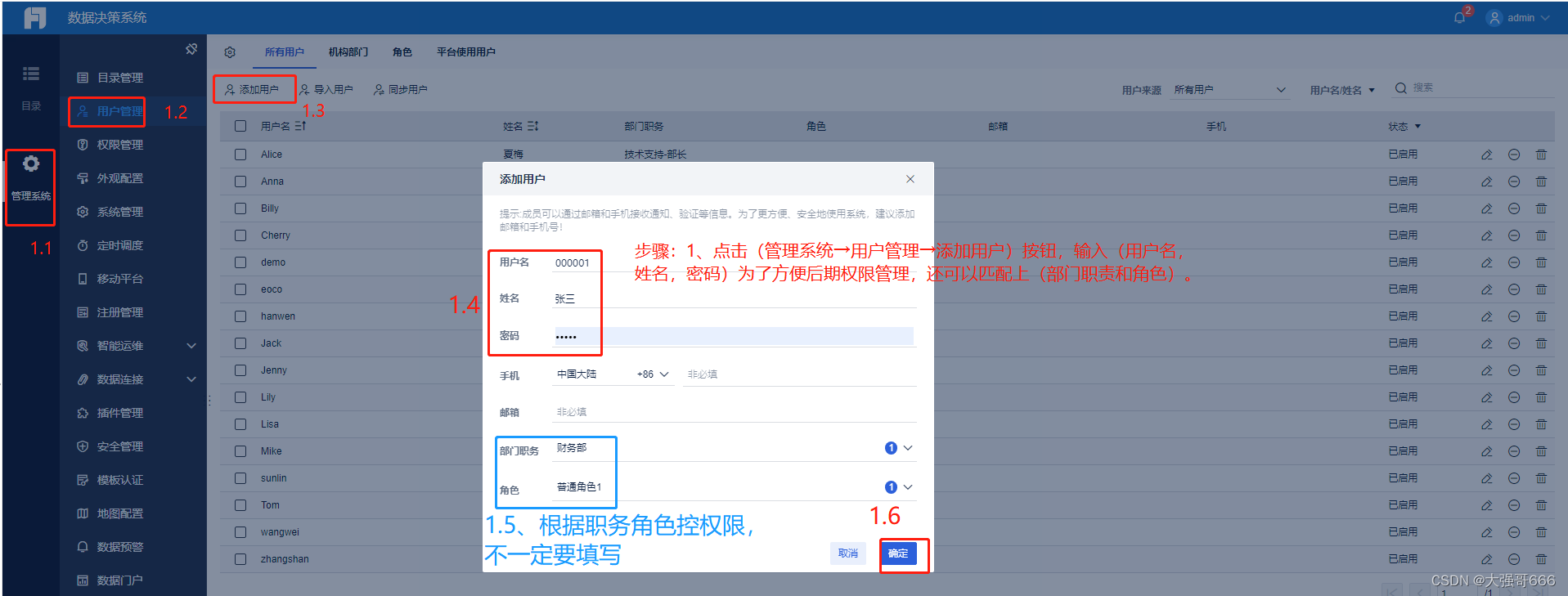Open 用户管理 in the sidebar
The width and height of the screenshot is (1568, 596).
(119, 111)
